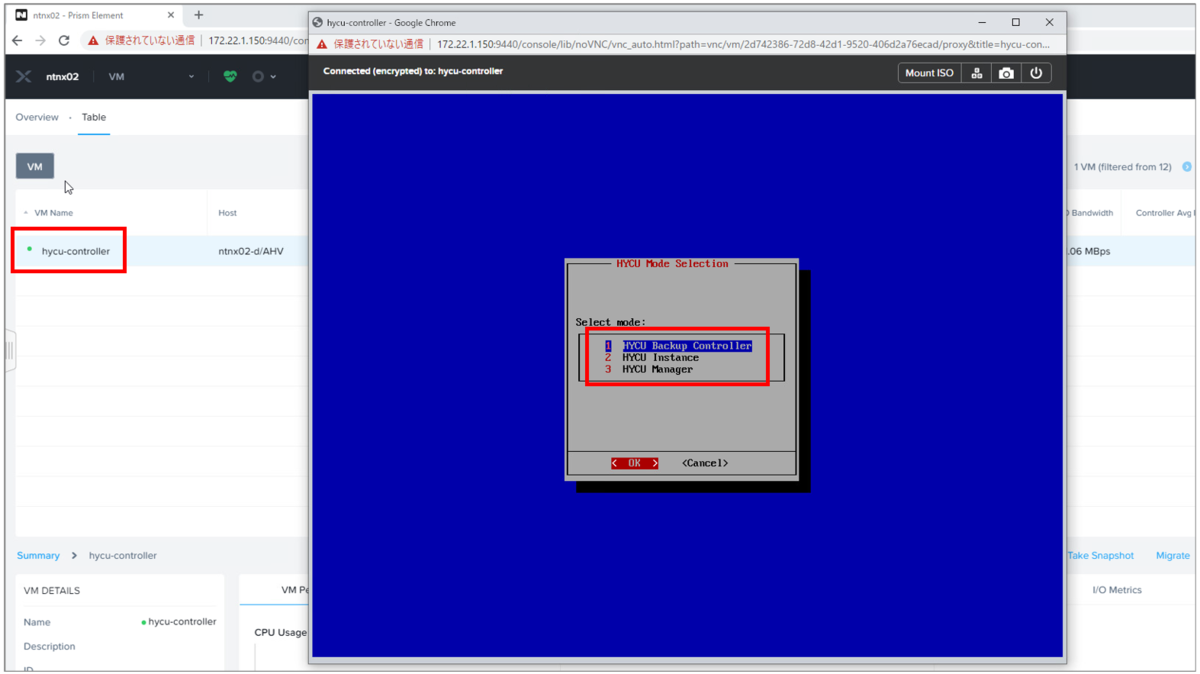Click the not-secure warning in Prism address bar
This screenshot has height=674, width=1200.
pyautogui.click(x=141, y=41)
